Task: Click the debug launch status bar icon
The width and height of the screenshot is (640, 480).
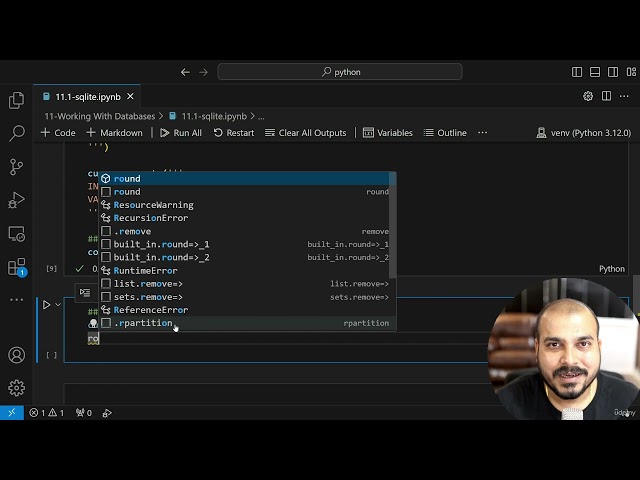Action: point(107,413)
